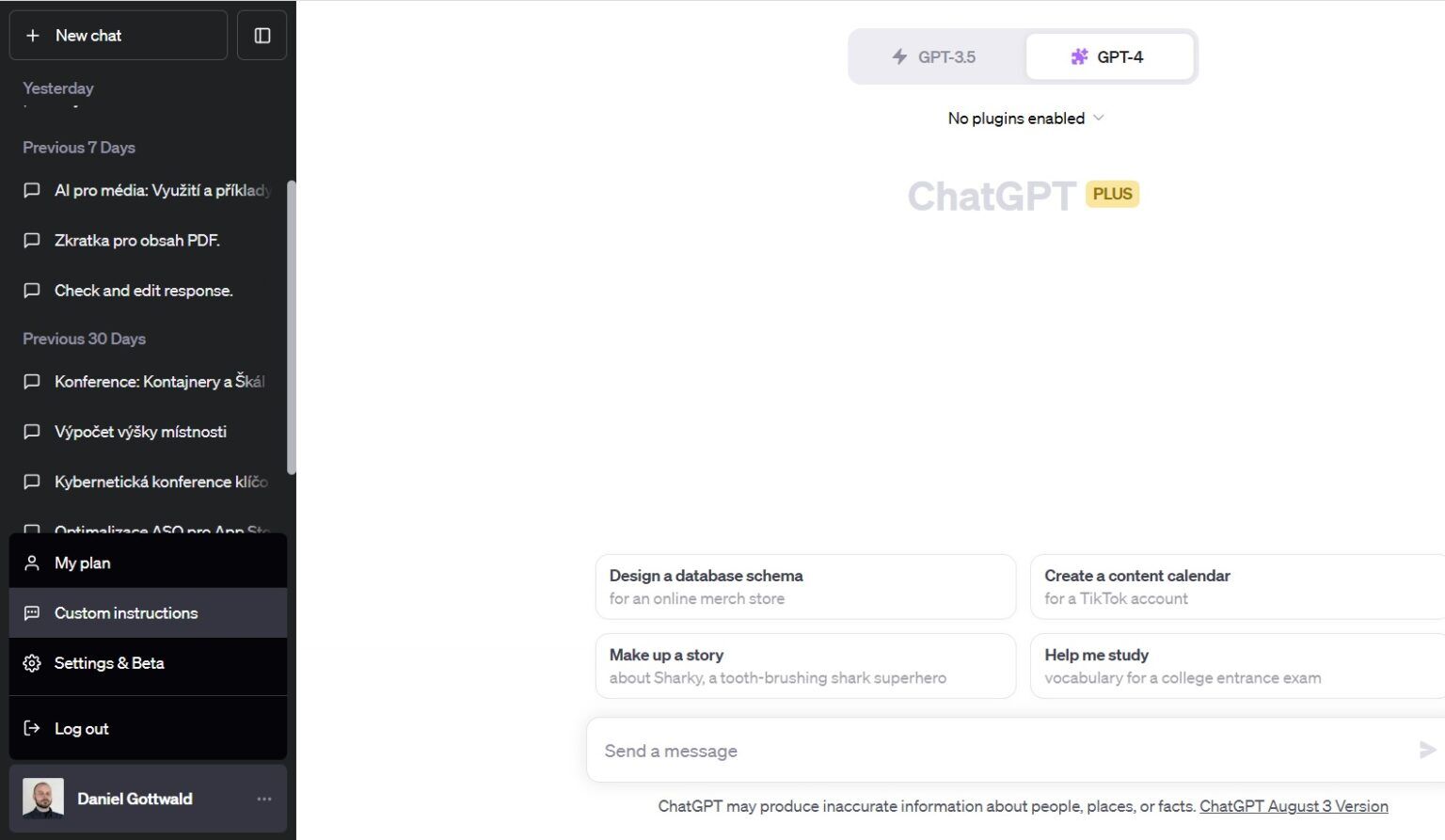
Task: Send the message using the paper plane icon
Action: pyautogui.click(x=1426, y=750)
